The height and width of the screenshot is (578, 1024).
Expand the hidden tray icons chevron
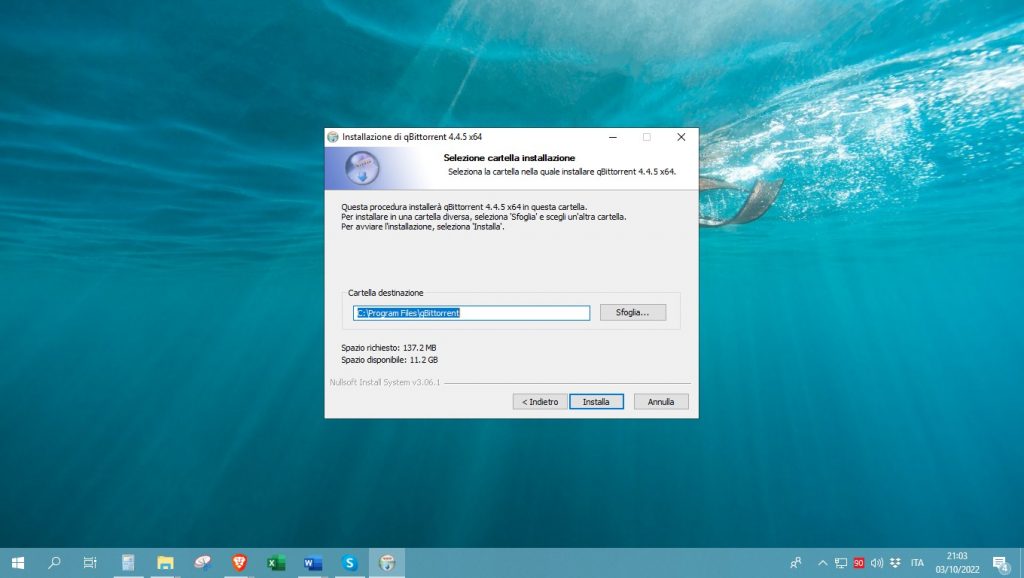point(823,563)
